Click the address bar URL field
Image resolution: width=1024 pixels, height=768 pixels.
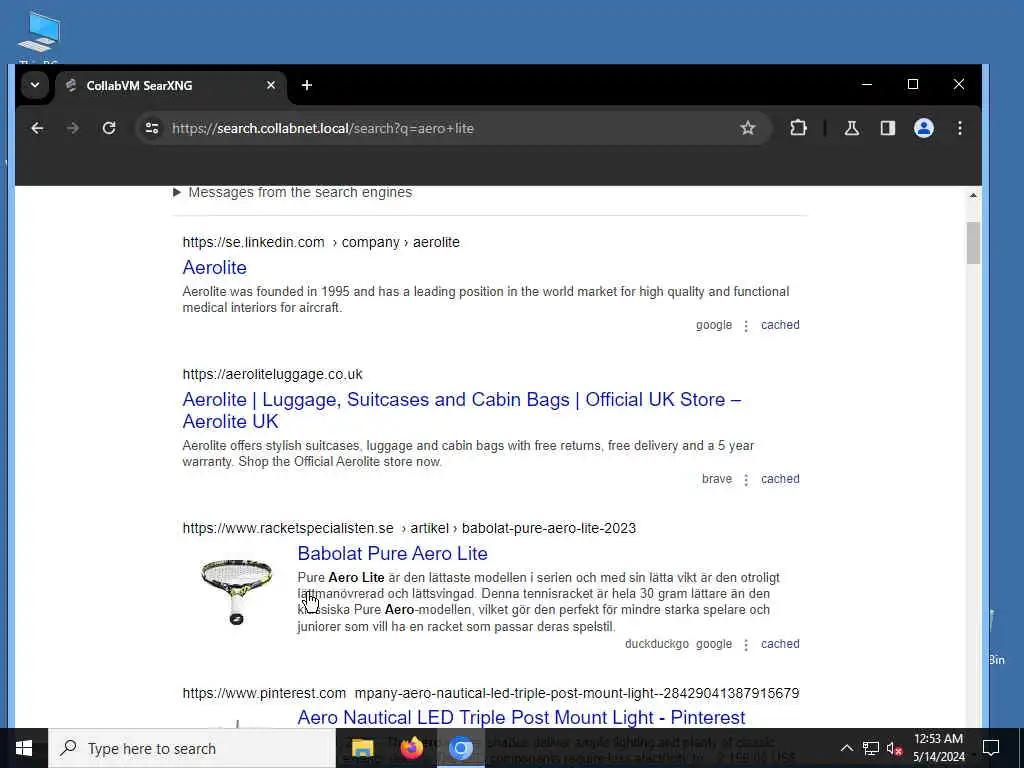[x=451, y=128]
